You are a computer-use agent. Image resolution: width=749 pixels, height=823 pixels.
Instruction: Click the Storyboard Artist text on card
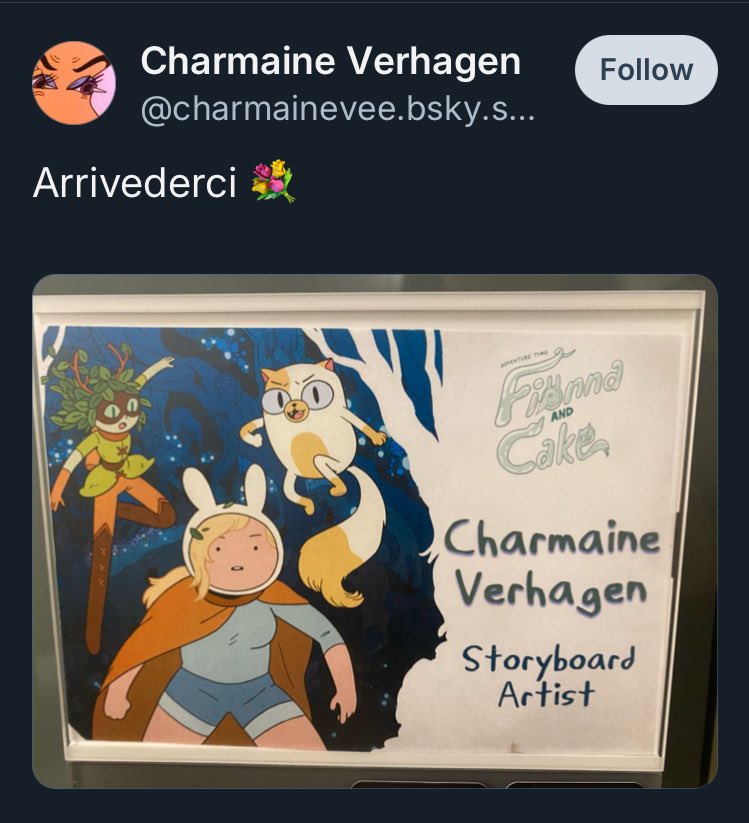(x=548, y=677)
